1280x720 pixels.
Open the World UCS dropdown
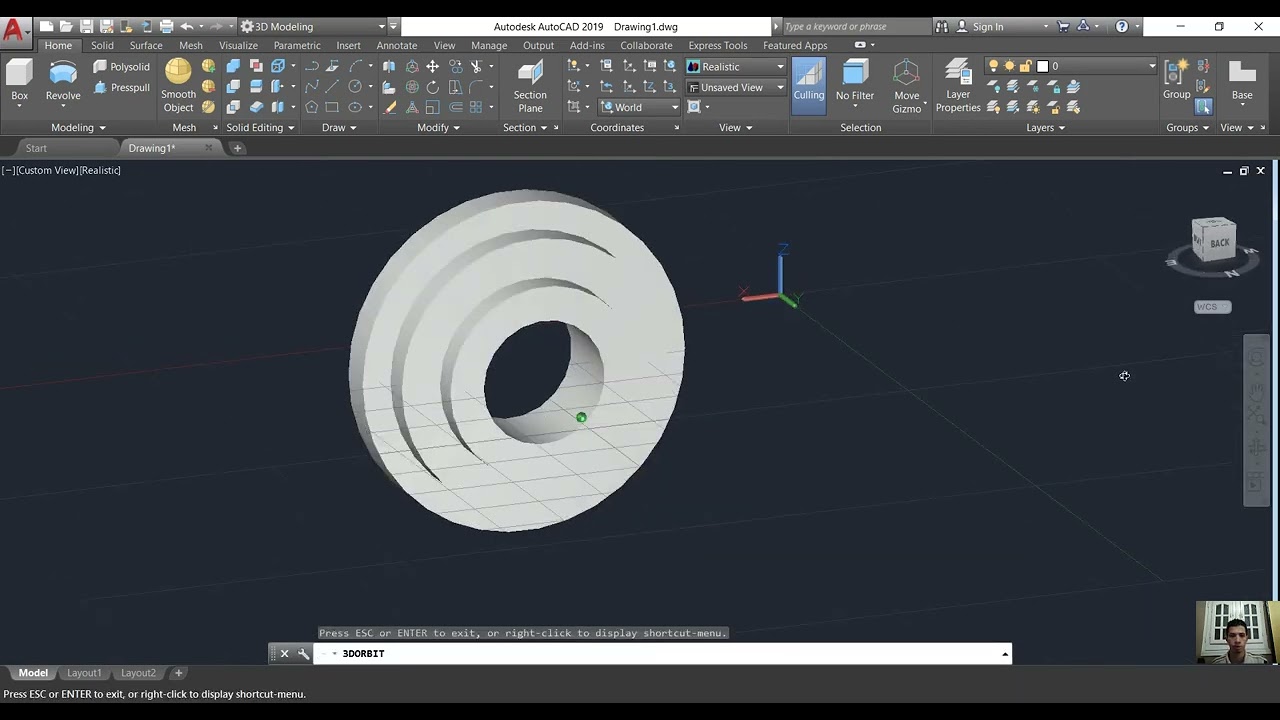640,107
